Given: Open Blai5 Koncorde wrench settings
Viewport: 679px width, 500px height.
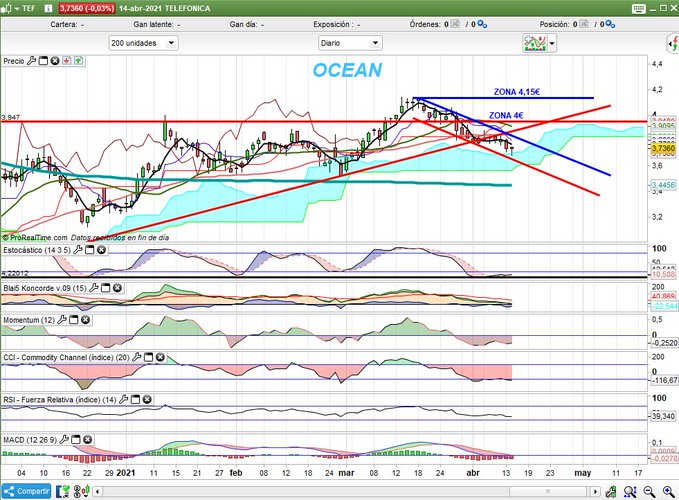Looking at the screenshot, I should [x=94, y=288].
